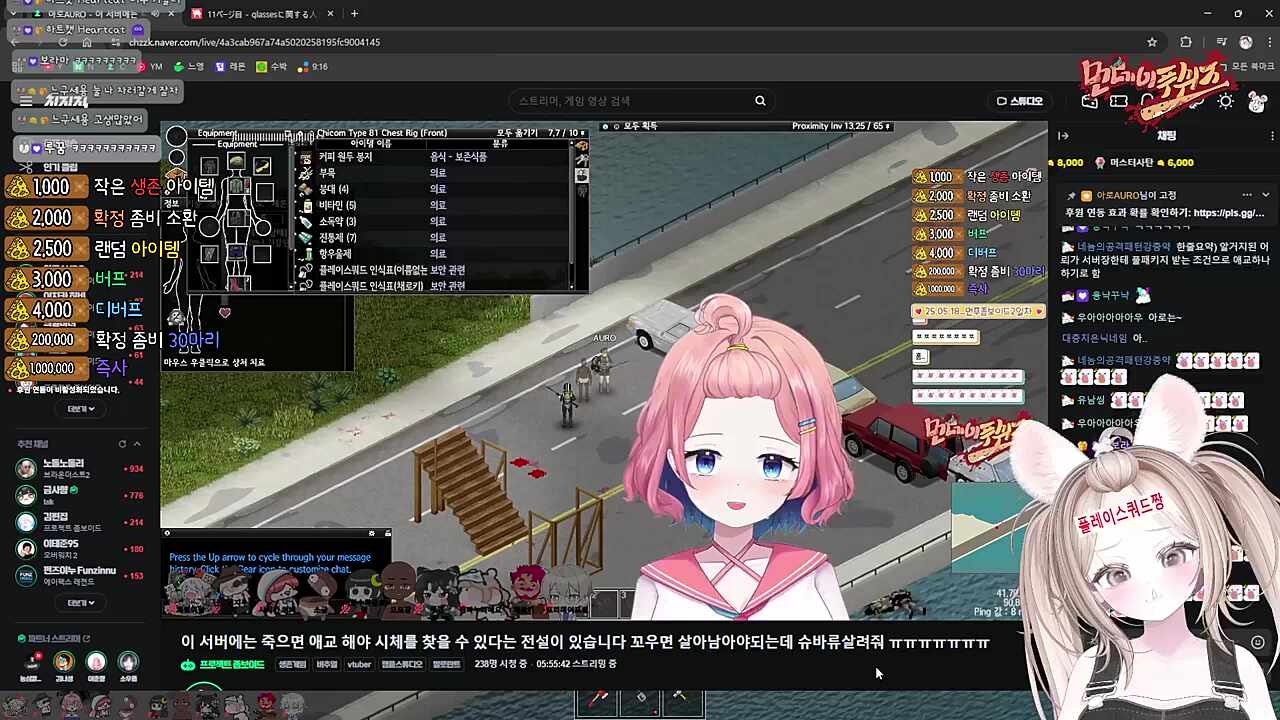This screenshot has width=1280, height=720.
Task: Open the Chrome media control icon
Action: coord(1222,42)
